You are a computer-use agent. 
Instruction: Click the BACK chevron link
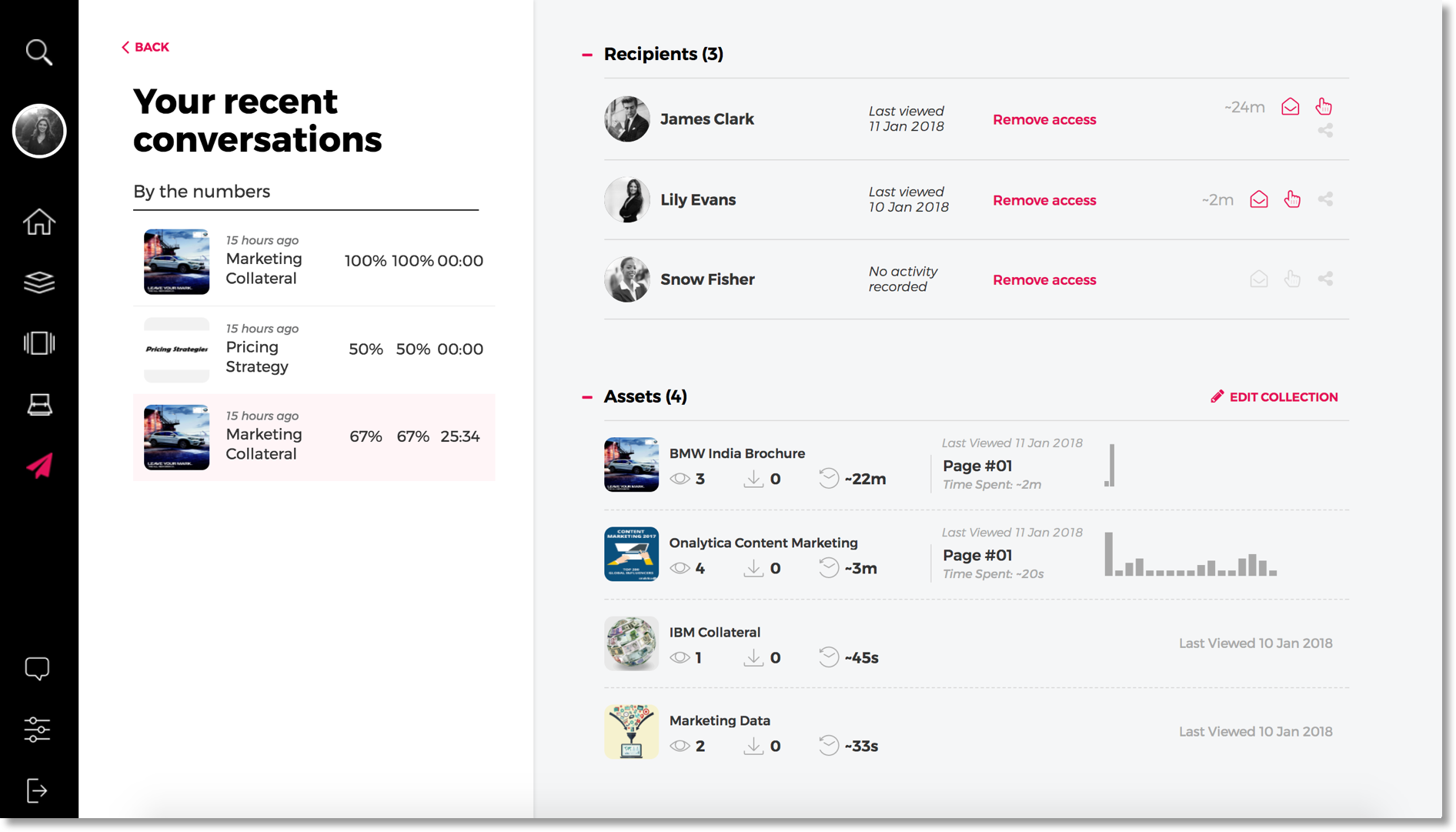(x=145, y=47)
